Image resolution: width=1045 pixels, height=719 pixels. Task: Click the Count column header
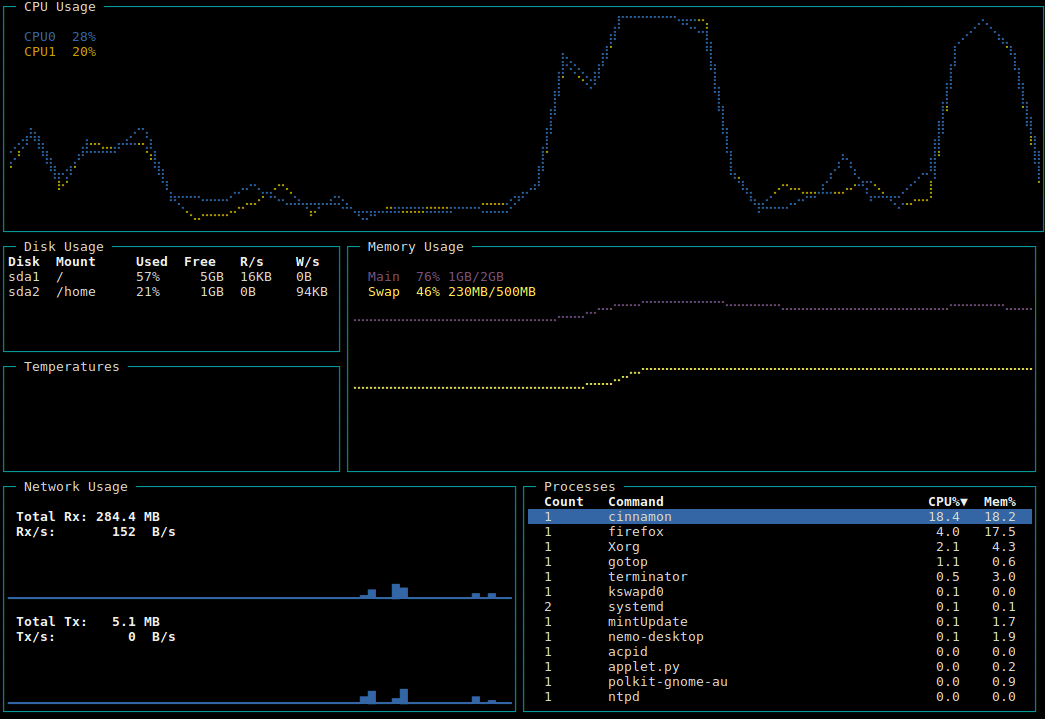click(563, 502)
